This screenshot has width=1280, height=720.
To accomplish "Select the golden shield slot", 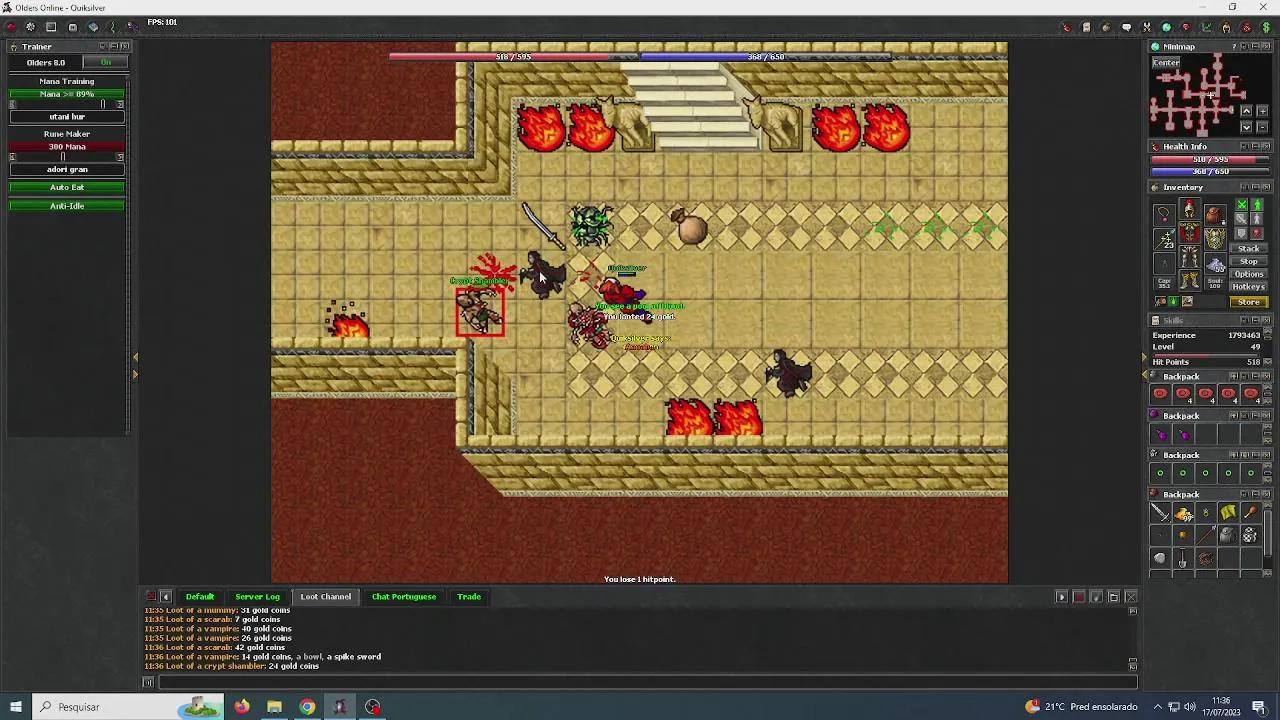I will click(x=1215, y=240).
